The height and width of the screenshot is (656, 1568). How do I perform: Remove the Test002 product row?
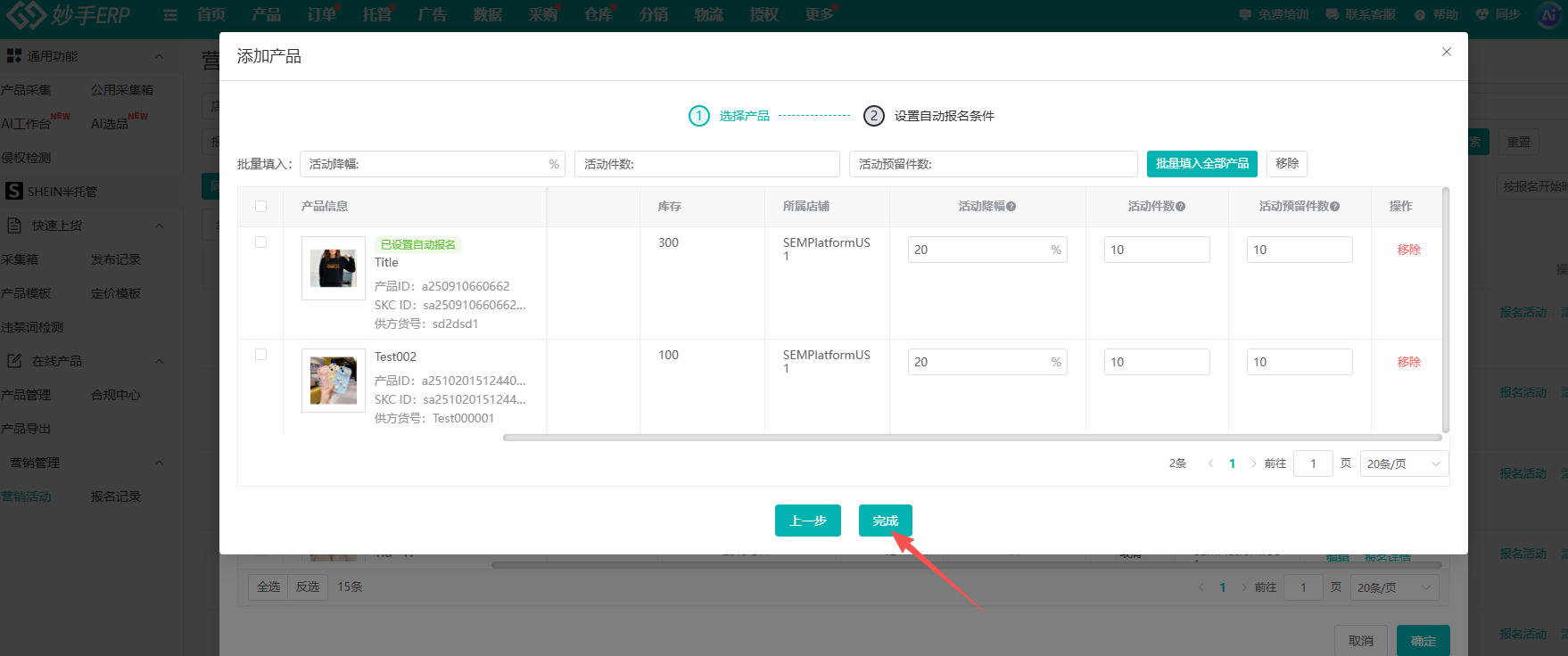coord(1408,362)
